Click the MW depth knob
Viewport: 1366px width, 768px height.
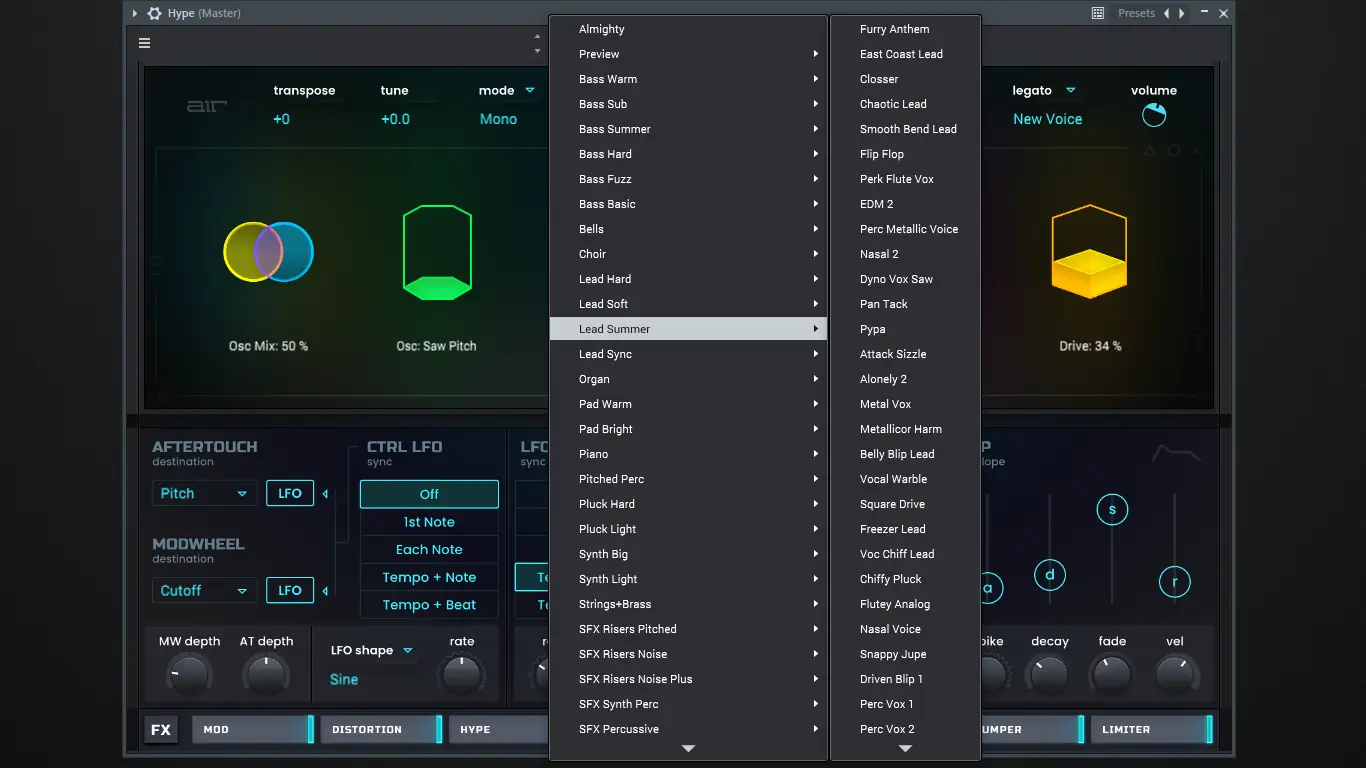[x=188, y=676]
